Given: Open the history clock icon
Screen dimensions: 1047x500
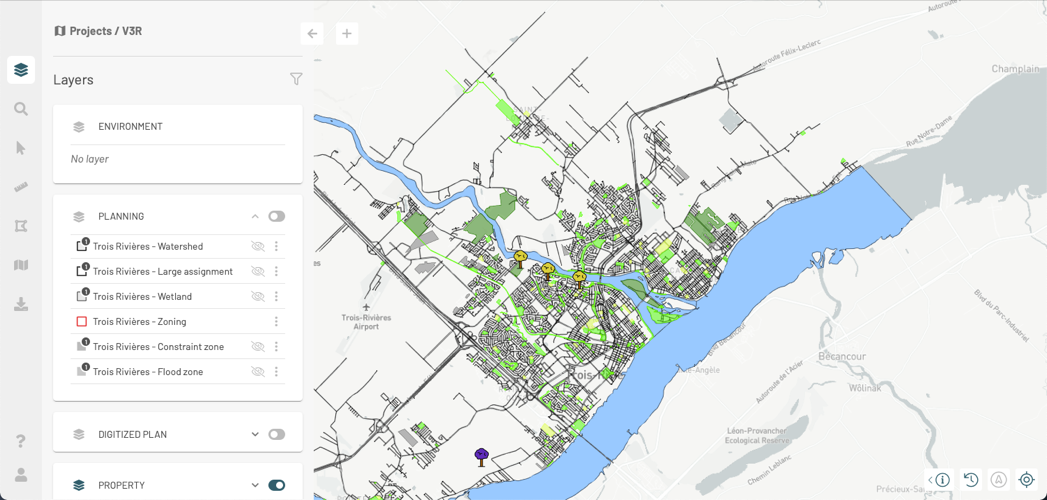Looking at the screenshot, I should (x=971, y=479).
